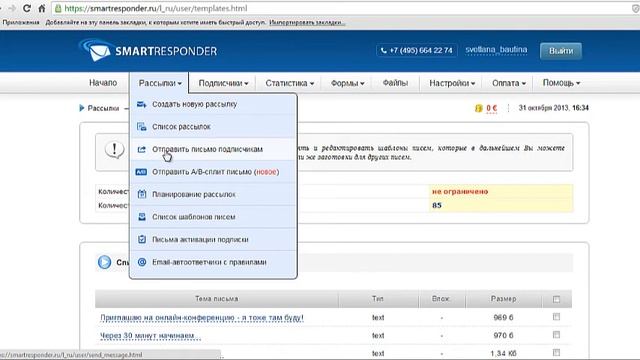Click the '969 б' size cell
The height and width of the screenshot is (360, 640).
pyautogui.click(x=503, y=318)
